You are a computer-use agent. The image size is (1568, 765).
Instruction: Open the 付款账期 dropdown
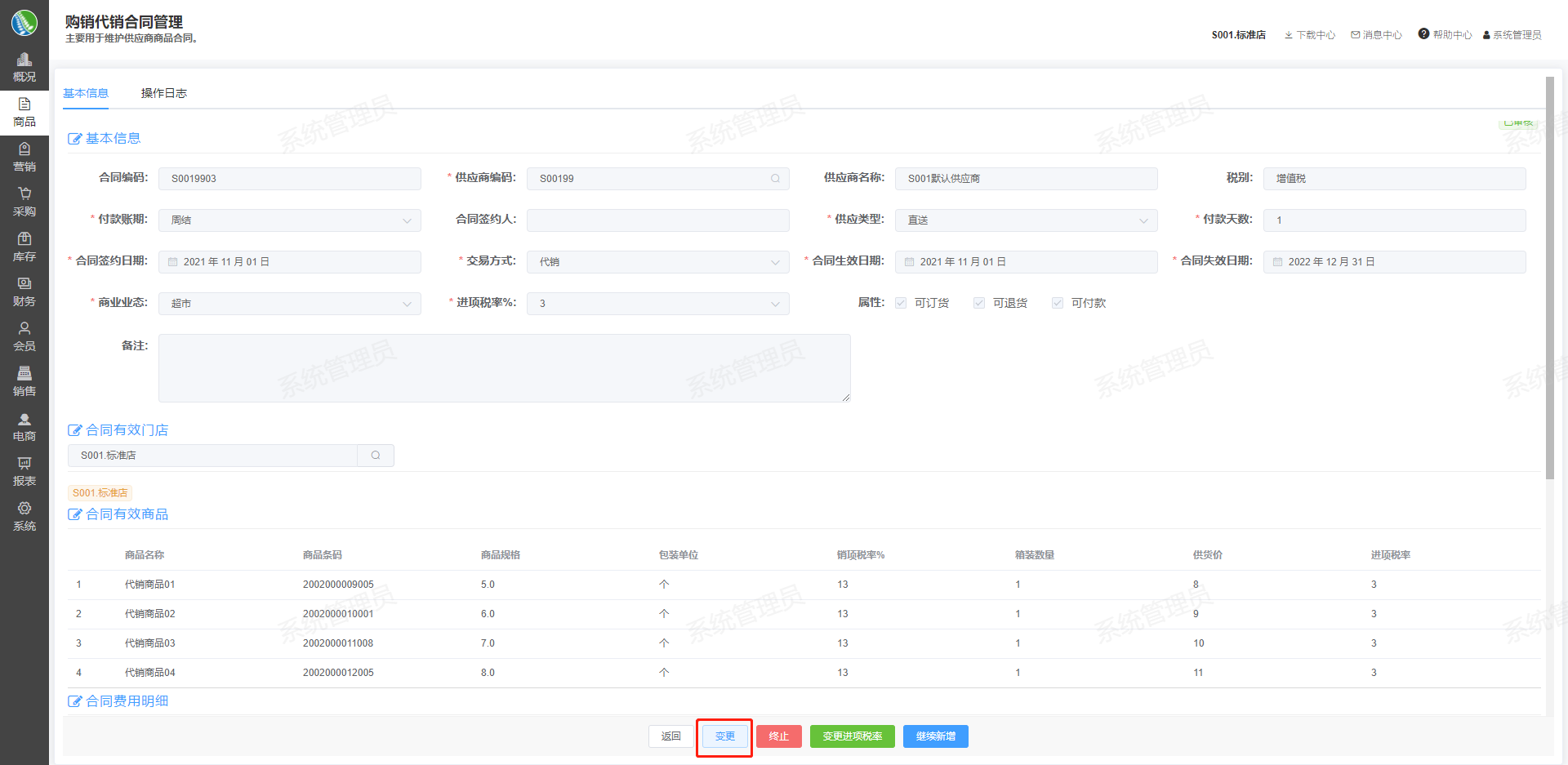tap(290, 220)
